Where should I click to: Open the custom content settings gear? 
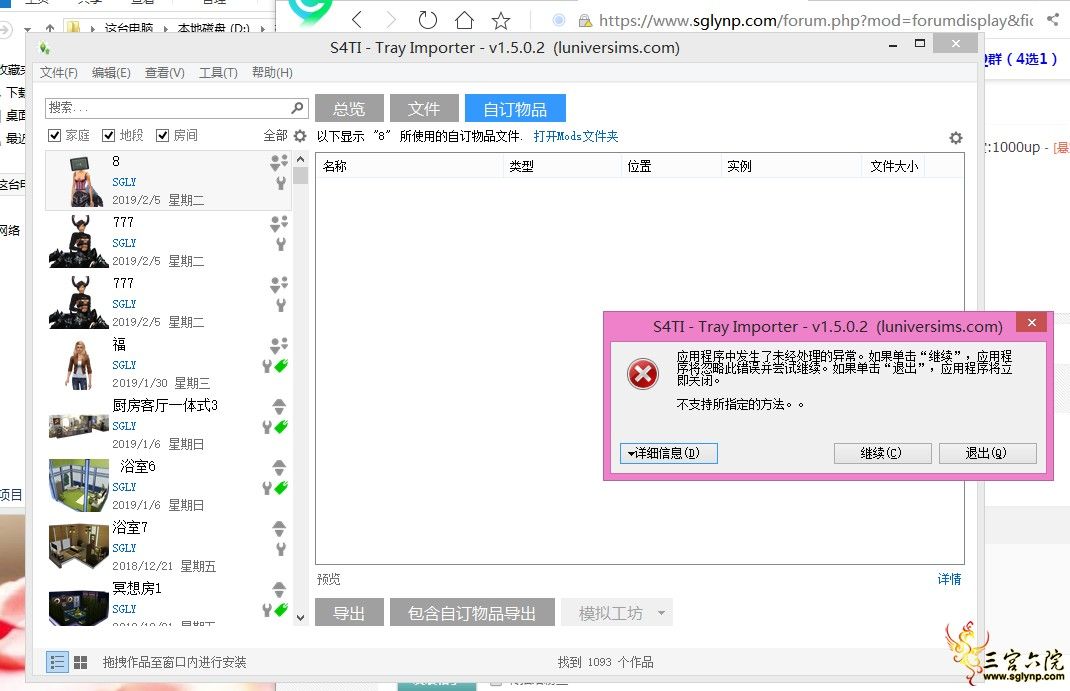coord(955,138)
